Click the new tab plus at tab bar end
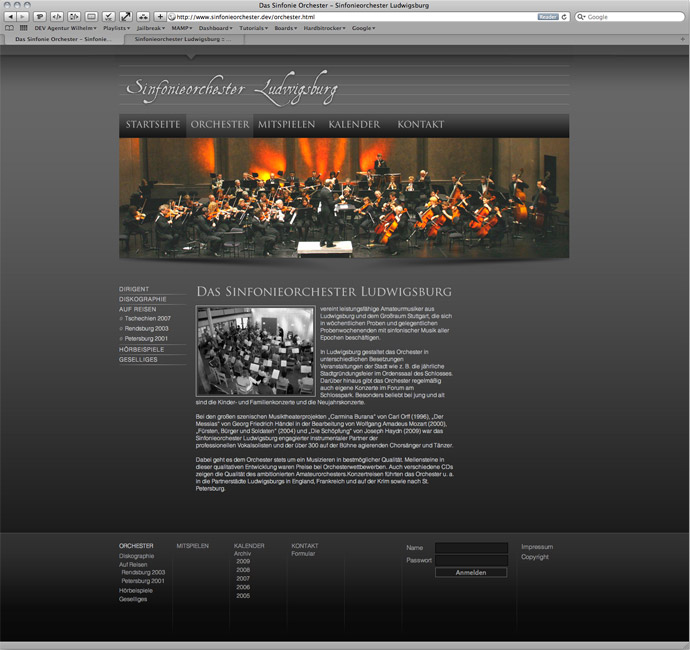Image resolution: width=690 pixels, height=650 pixels. point(683,39)
